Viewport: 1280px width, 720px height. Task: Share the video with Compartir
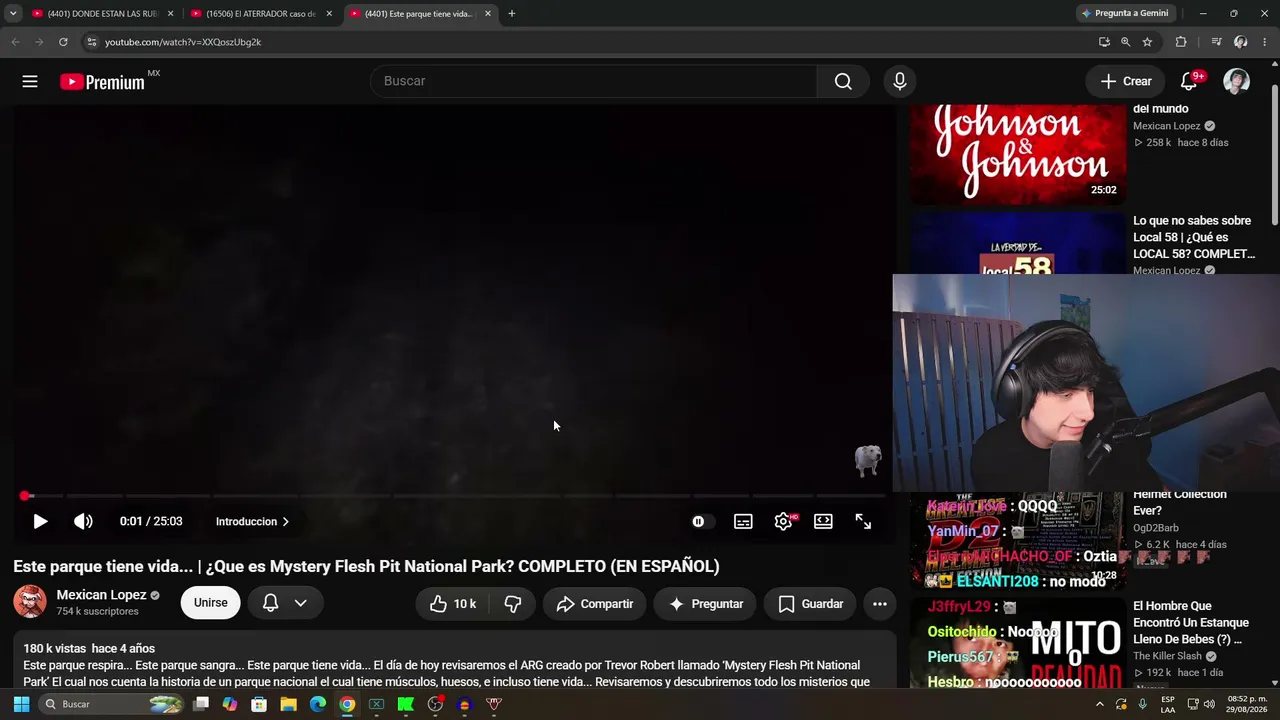coord(595,604)
